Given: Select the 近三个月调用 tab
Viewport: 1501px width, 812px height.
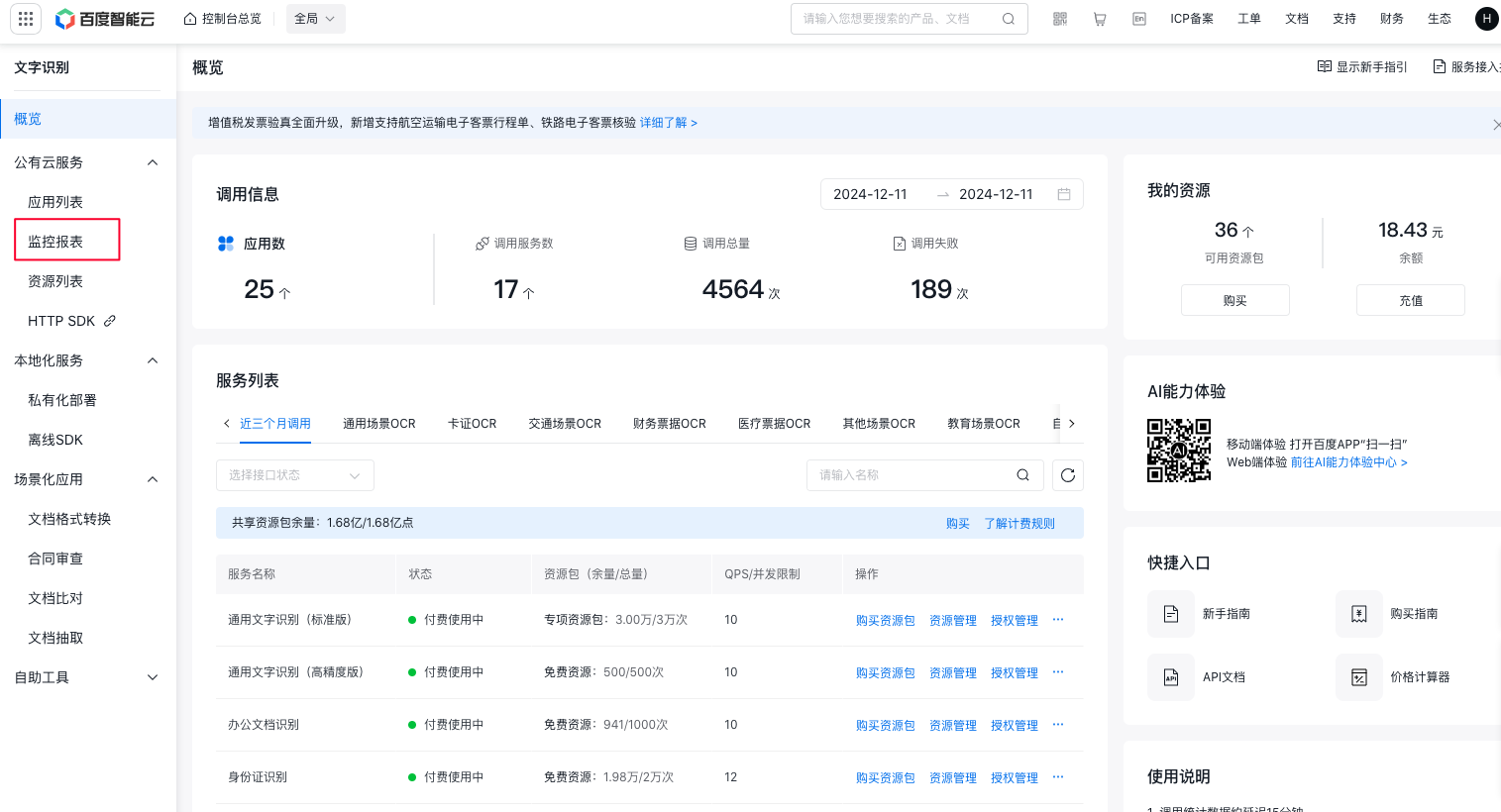Looking at the screenshot, I should 275,424.
